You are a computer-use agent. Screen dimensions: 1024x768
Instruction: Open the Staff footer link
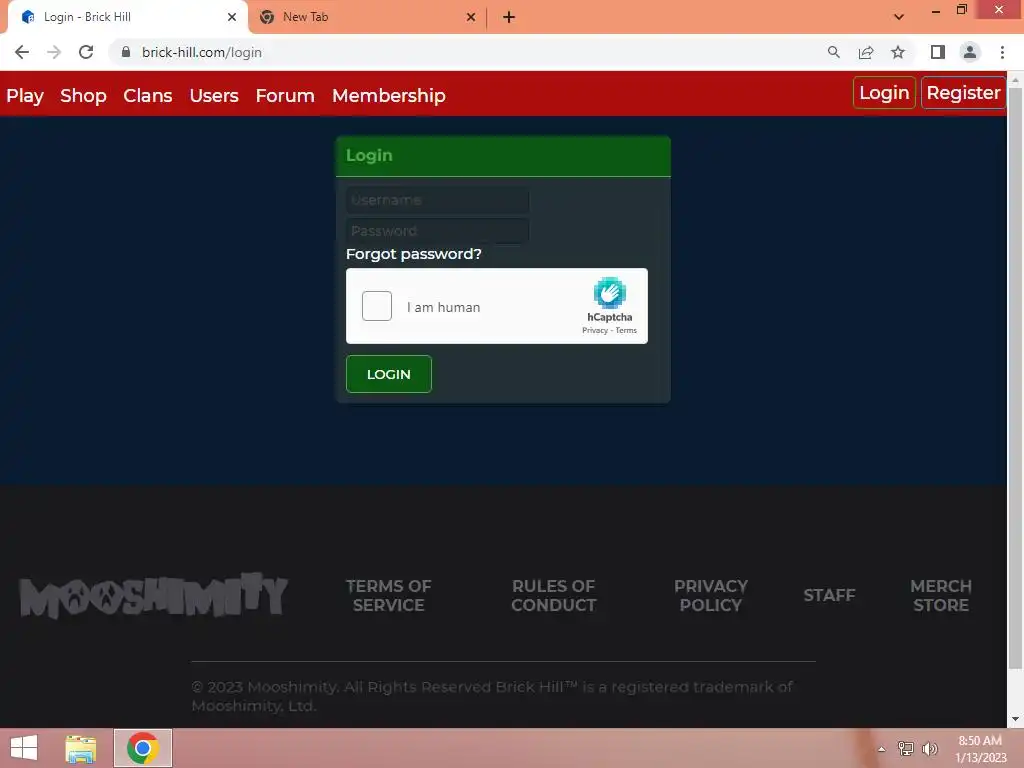(x=829, y=595)
